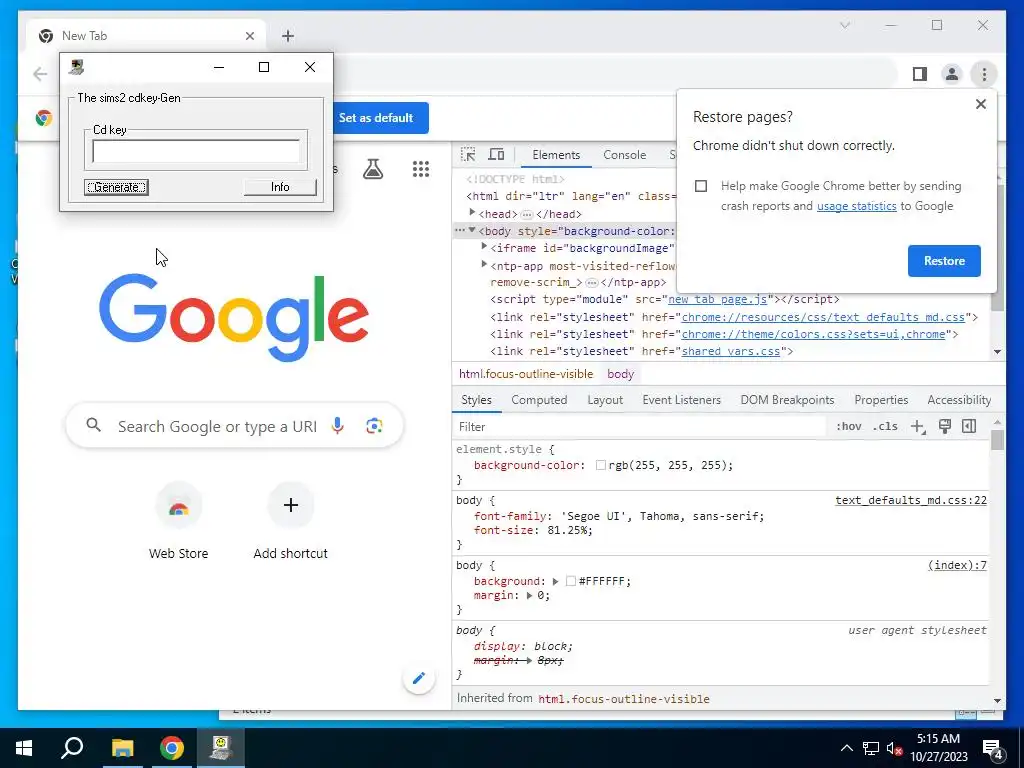Image resolution: width=1024 pixels, height=768 pixels.
Task: Open the Web Store shortcut
Action: 178,522
